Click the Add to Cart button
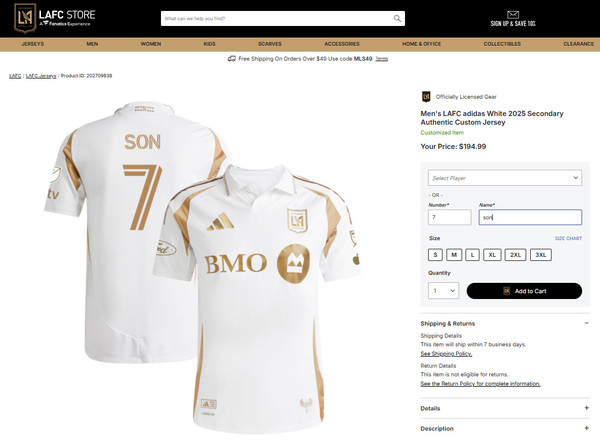The height and width of the screenshot is (441, 600). click(x=524, y=291)
